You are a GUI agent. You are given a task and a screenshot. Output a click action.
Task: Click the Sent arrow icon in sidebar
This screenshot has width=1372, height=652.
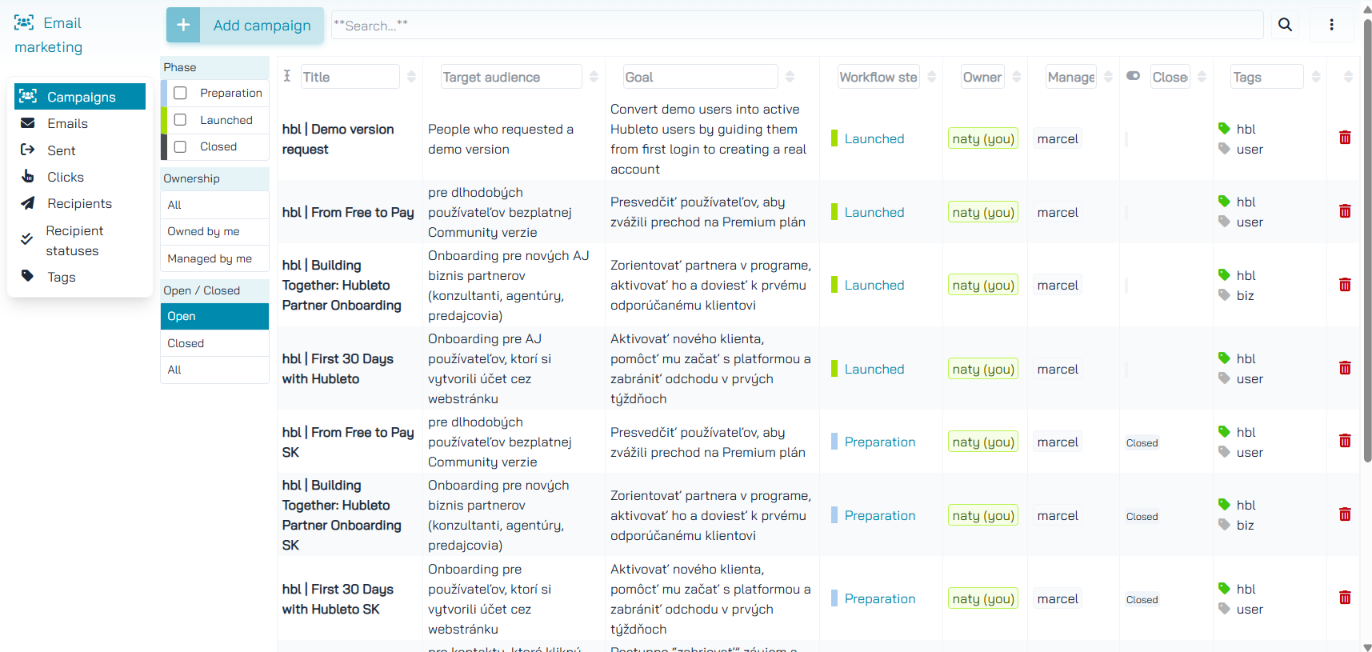(x=27, y=150)
